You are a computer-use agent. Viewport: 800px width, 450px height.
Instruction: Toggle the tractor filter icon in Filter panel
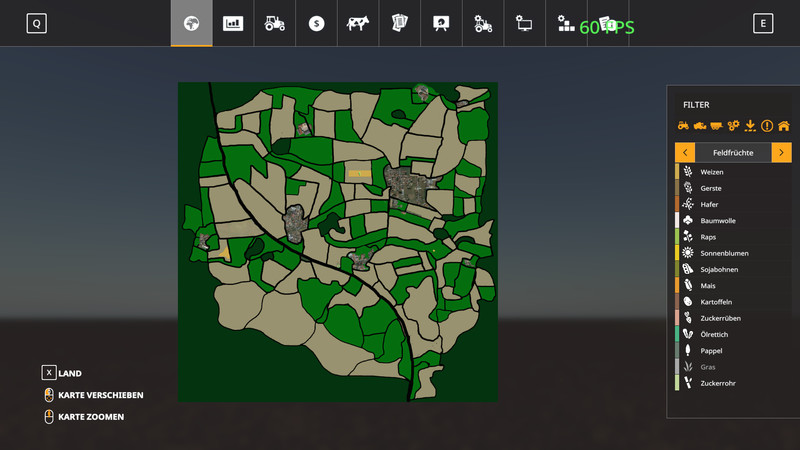point(683,126)
